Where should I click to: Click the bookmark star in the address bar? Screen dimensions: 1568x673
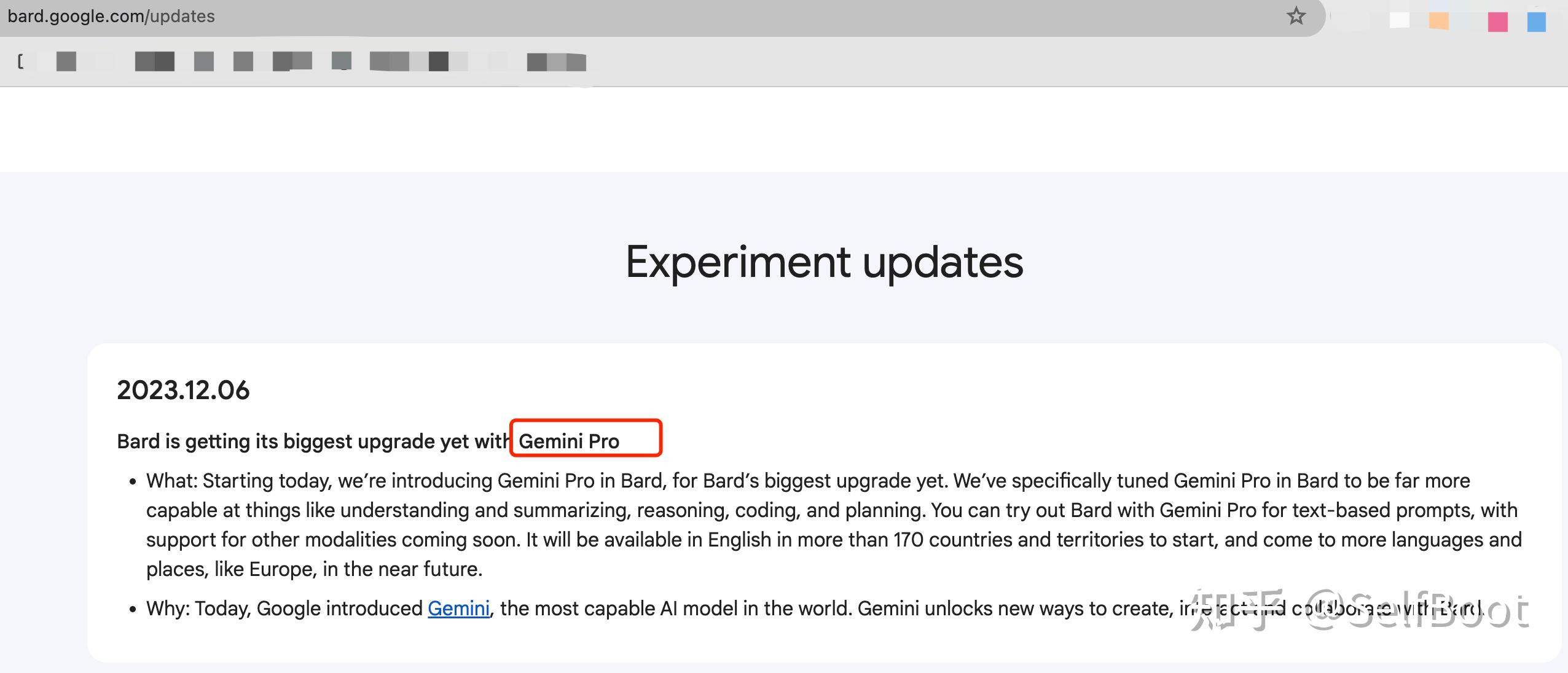1296,15
